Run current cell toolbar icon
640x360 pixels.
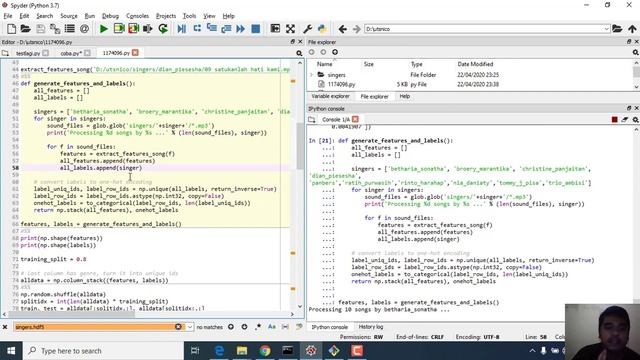(119, 29)
